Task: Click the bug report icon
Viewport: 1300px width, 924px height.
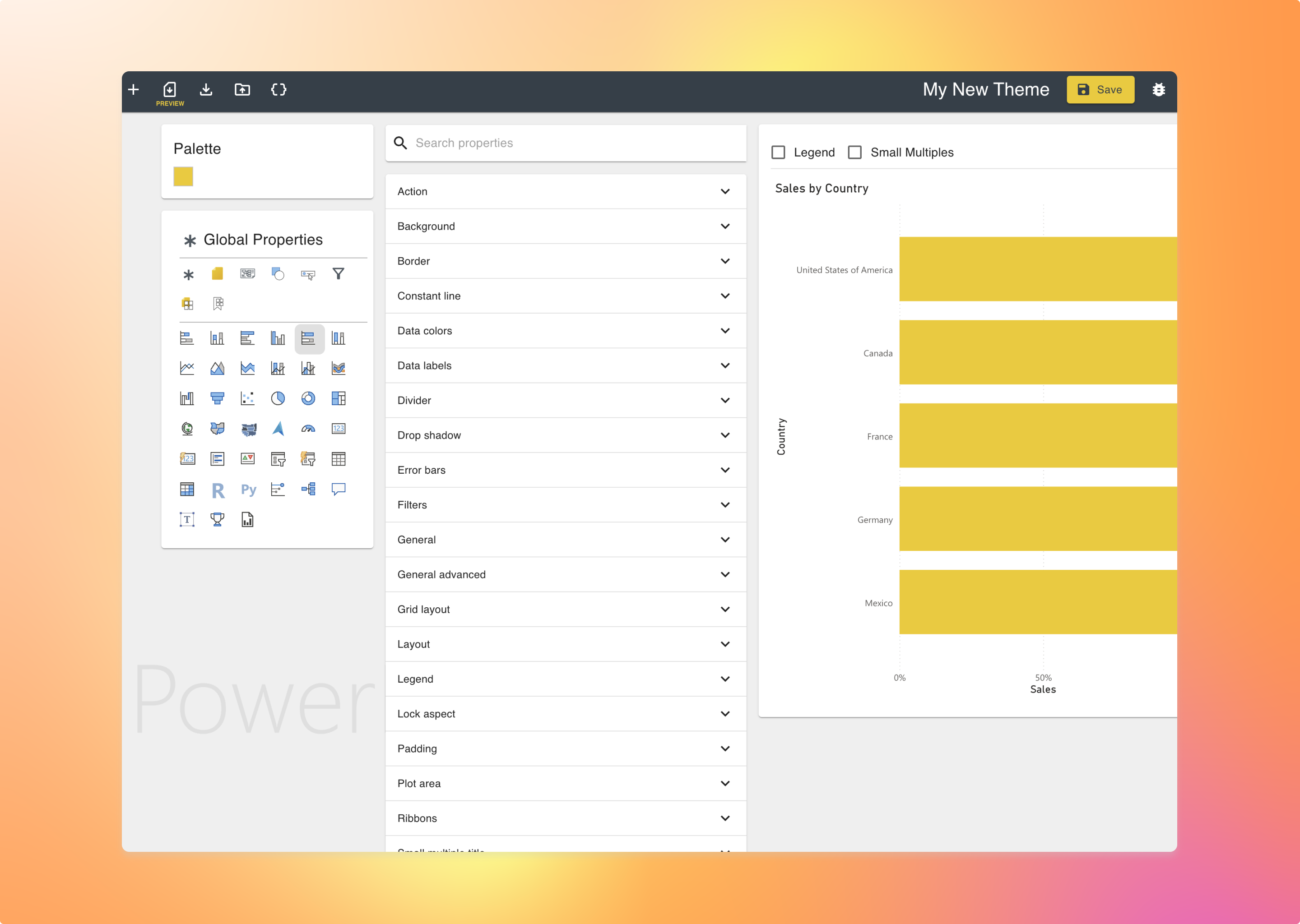Action: click(1158, 90)
